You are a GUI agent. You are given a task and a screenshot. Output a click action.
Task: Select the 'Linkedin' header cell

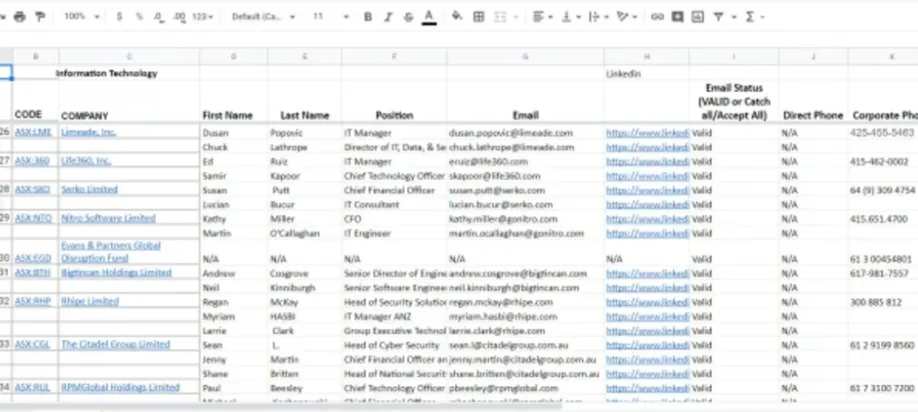tap(646, 74)
